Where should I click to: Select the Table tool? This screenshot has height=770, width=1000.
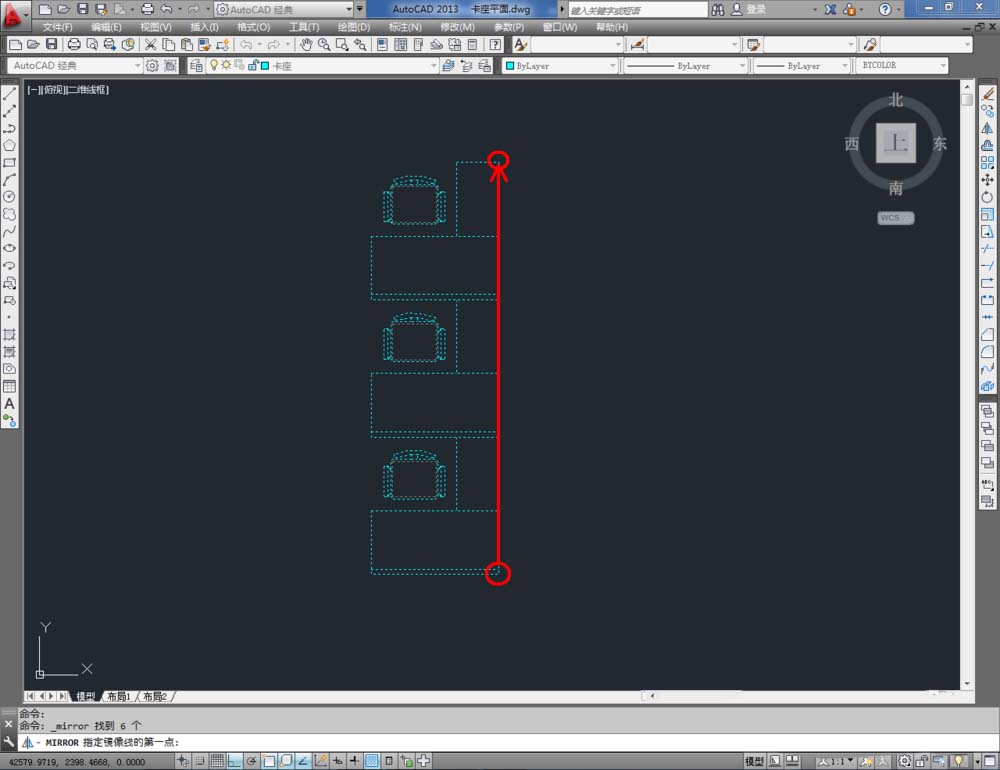(x=10, y=387)
